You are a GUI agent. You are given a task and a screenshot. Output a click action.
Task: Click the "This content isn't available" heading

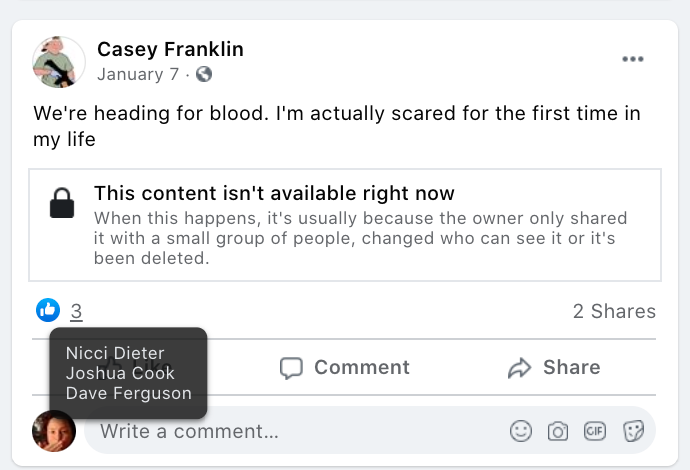point(274,193)
